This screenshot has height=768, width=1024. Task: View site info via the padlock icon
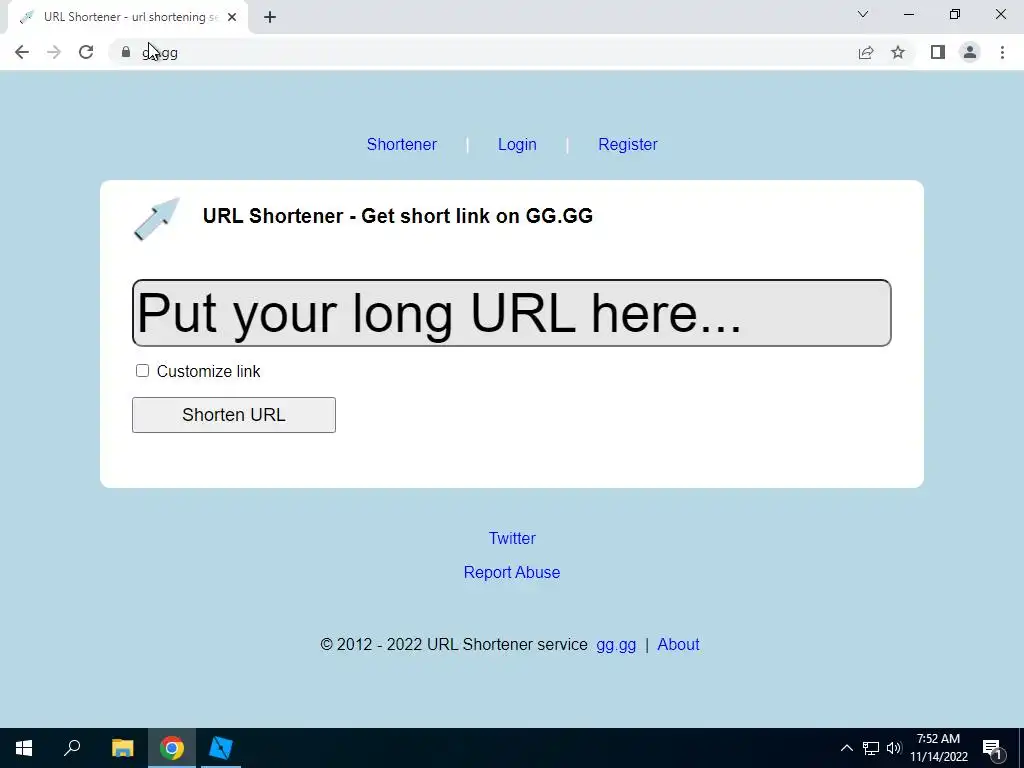[126, 52]
